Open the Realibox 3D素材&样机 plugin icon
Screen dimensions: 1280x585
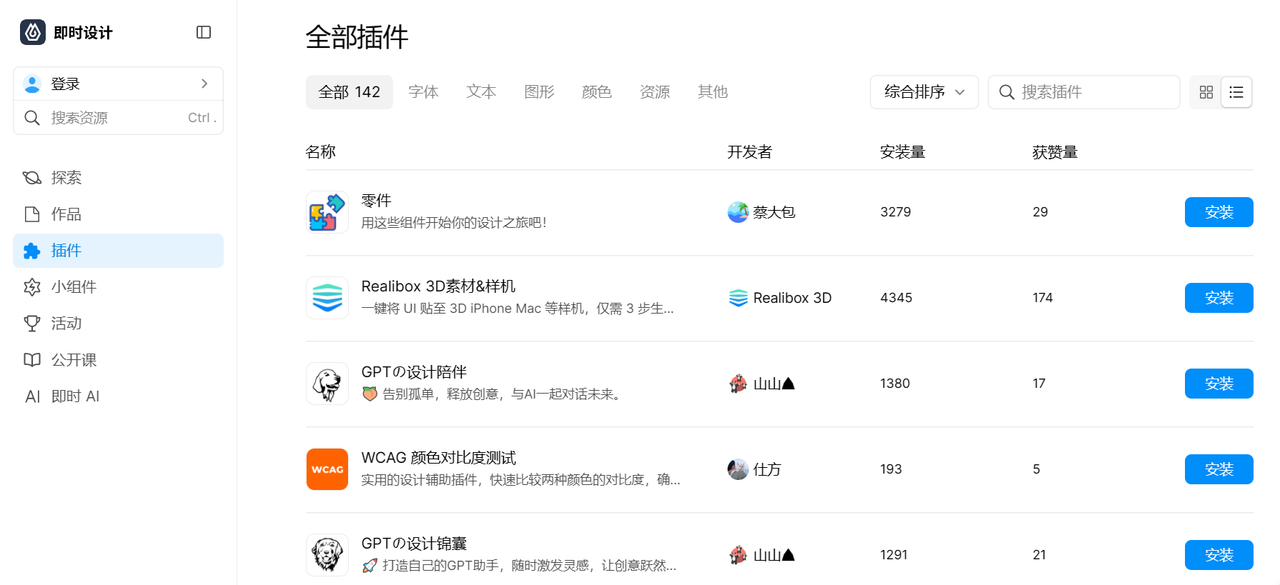(327, 298)
